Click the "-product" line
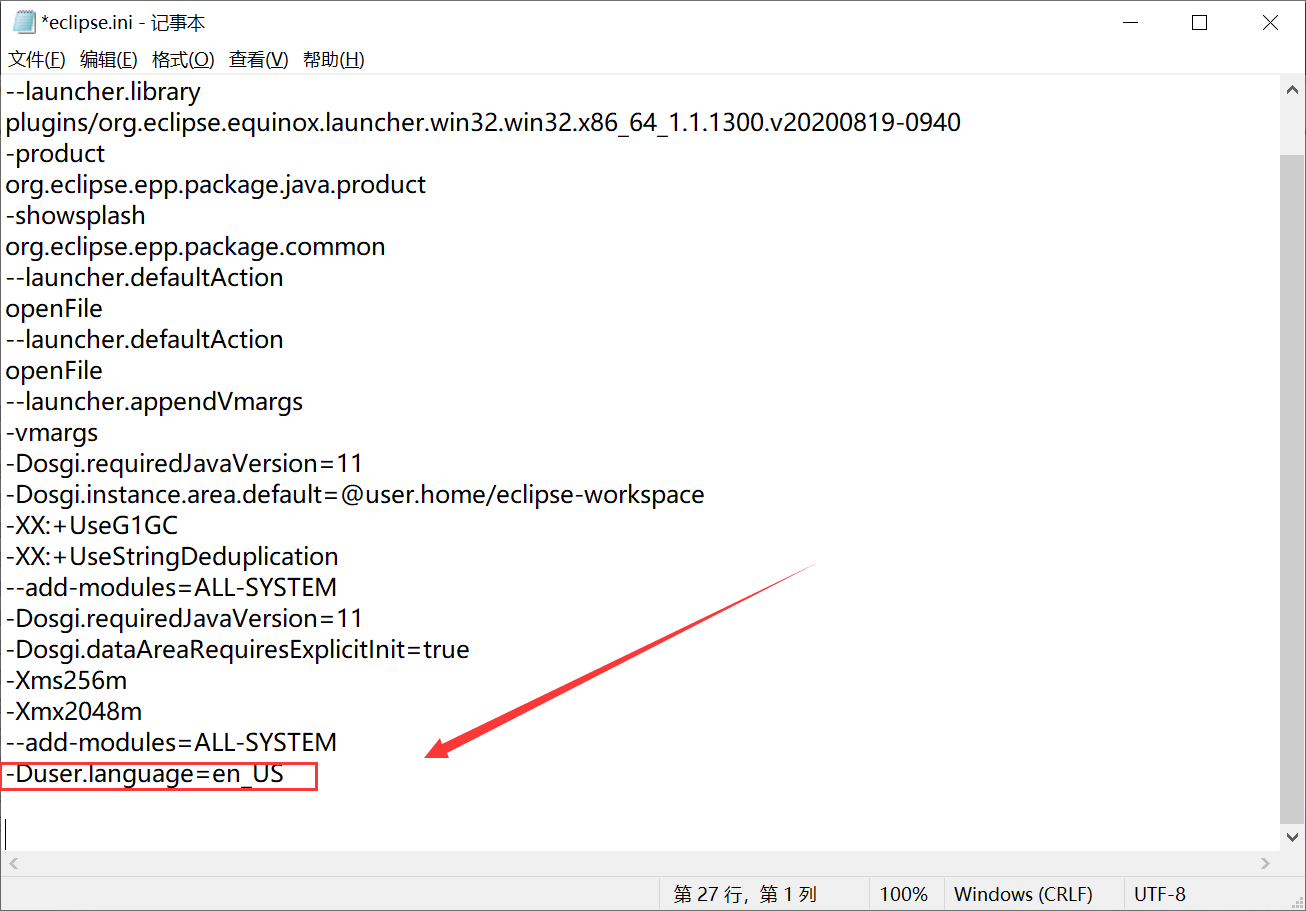Image resolution: width=1306 pixels, height=911 pixels. point(55,154)
